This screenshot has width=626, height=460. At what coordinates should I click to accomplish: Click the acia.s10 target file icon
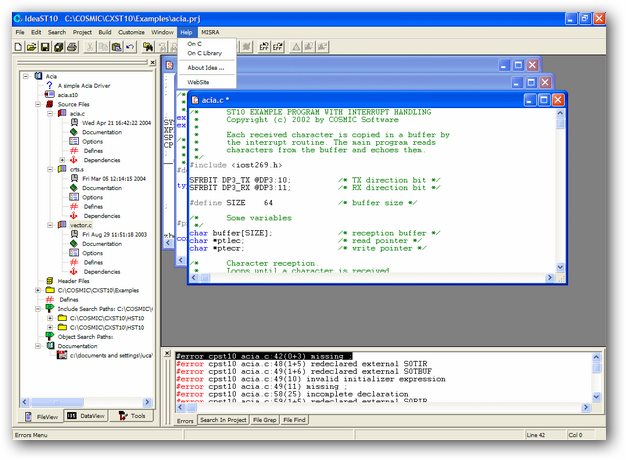(x=50, y=94)
